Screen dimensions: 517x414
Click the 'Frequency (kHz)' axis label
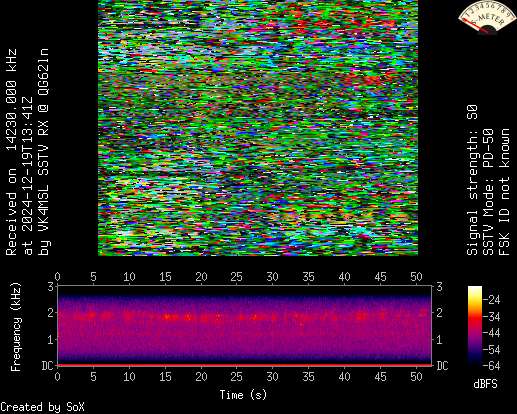(x=16, y=327)
